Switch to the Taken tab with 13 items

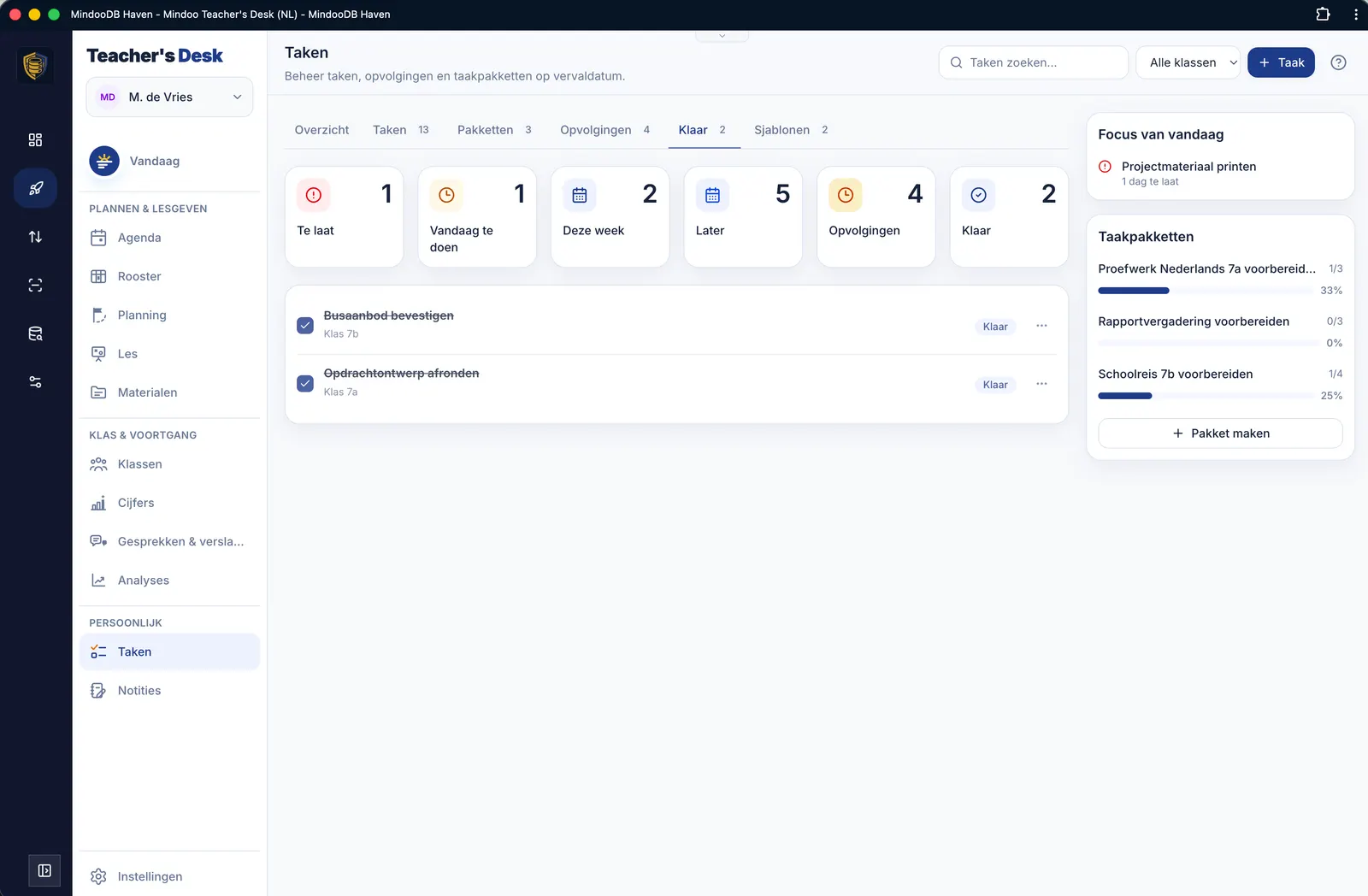click(x=401, y=130)
